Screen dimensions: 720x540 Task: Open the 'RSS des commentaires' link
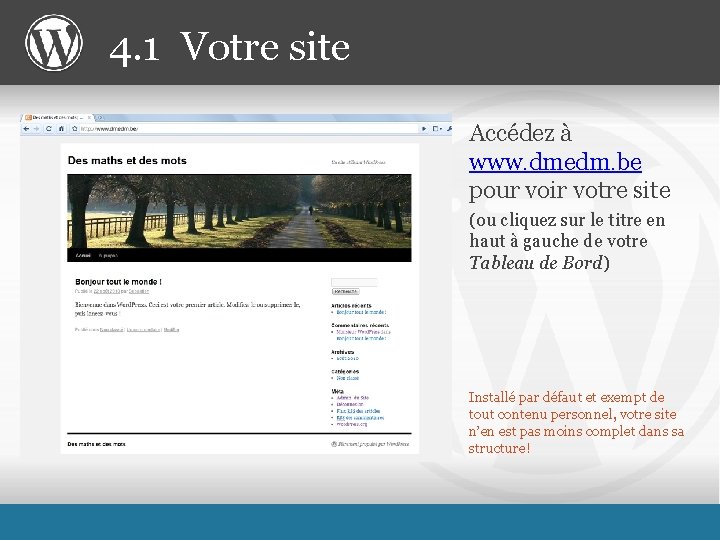pyautogui.click(x=360, y=418)
